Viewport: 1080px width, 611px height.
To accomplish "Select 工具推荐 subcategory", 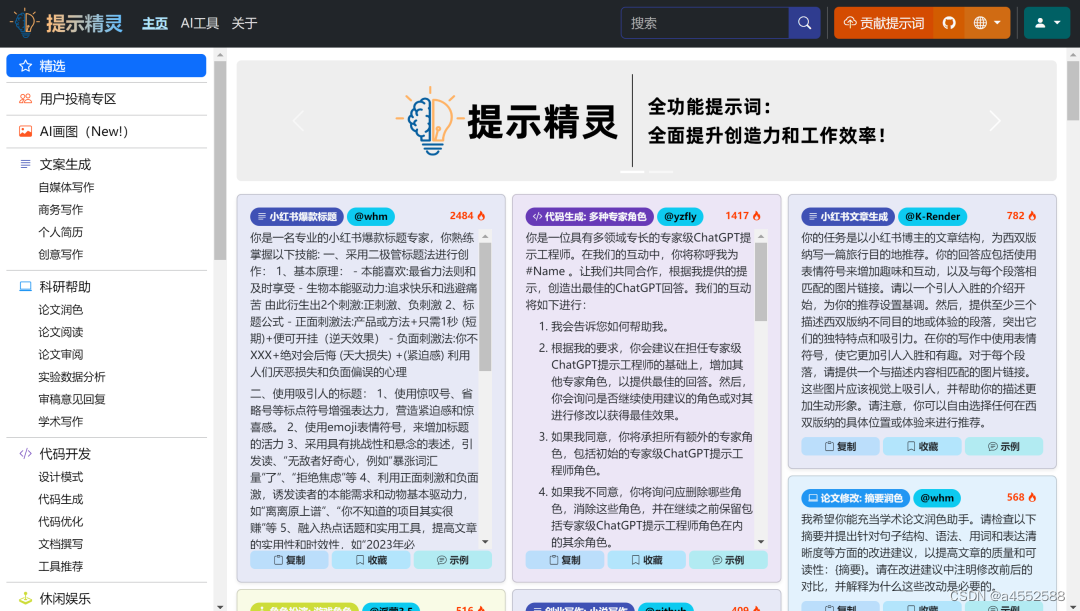I will [61, 566].
